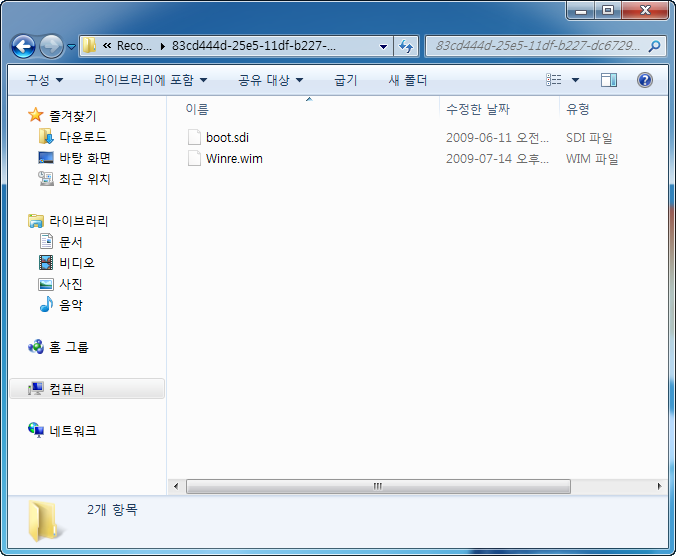Select 컴퓨터 in the navigation pane

coord(66,389)
